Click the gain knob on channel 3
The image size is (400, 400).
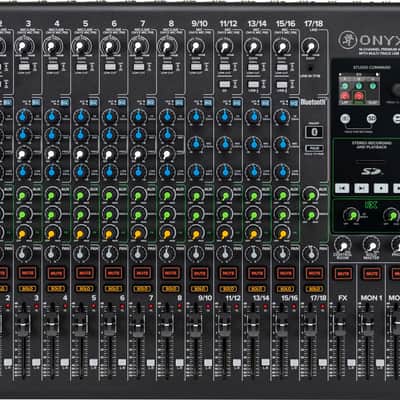(24, 47)
